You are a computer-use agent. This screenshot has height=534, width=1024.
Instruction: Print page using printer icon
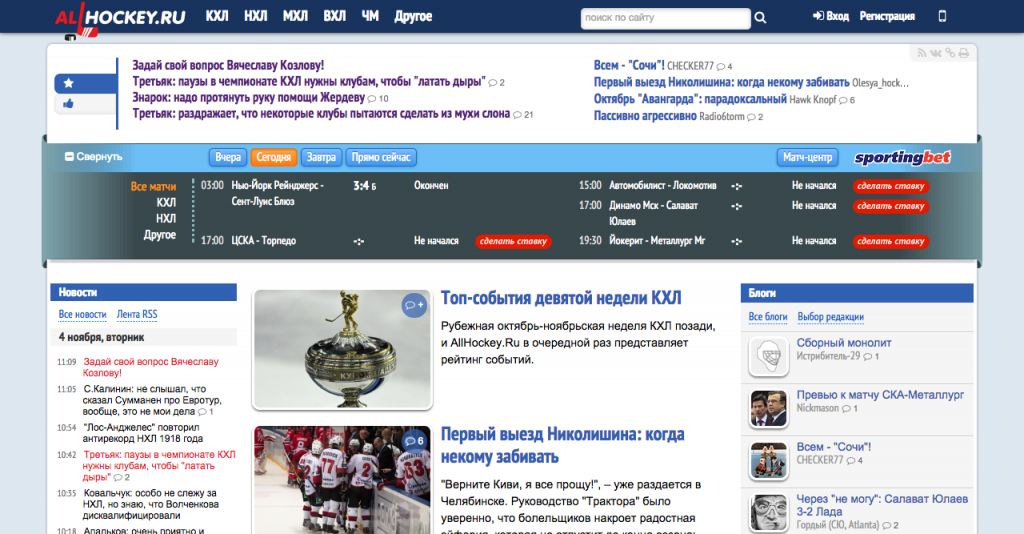964,53
